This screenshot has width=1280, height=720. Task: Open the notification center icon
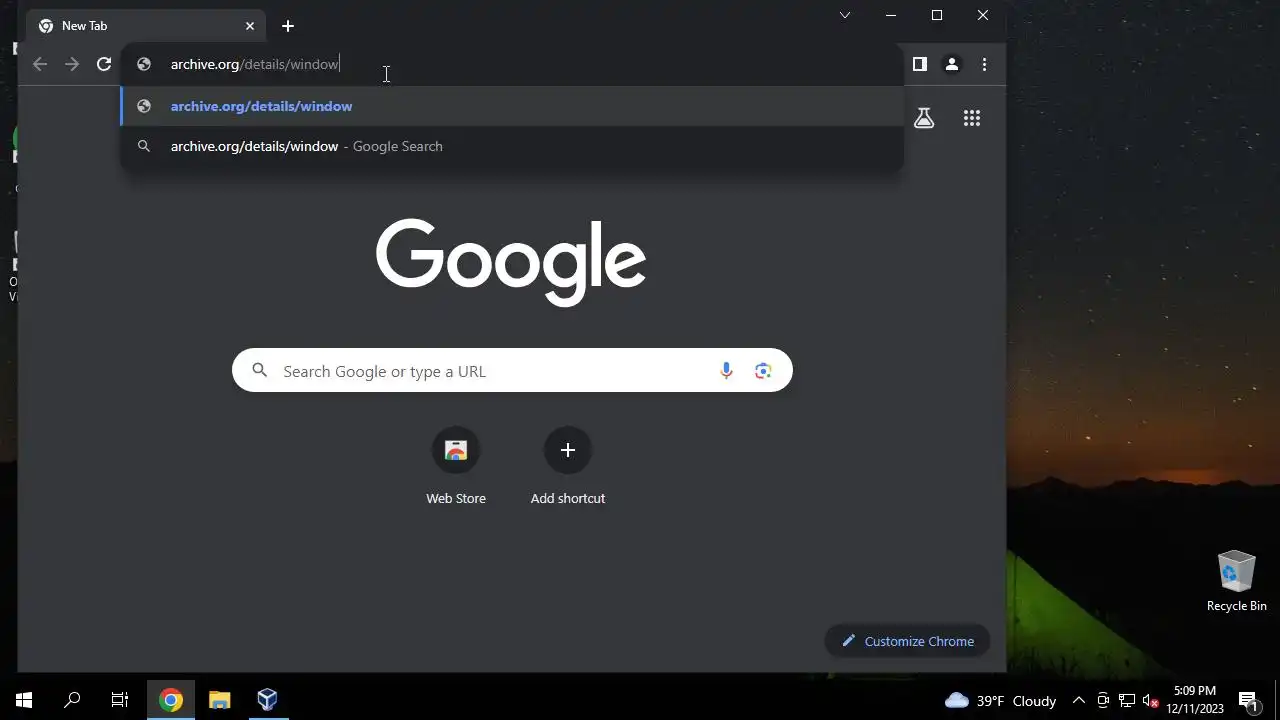(x=1248, y=700)
